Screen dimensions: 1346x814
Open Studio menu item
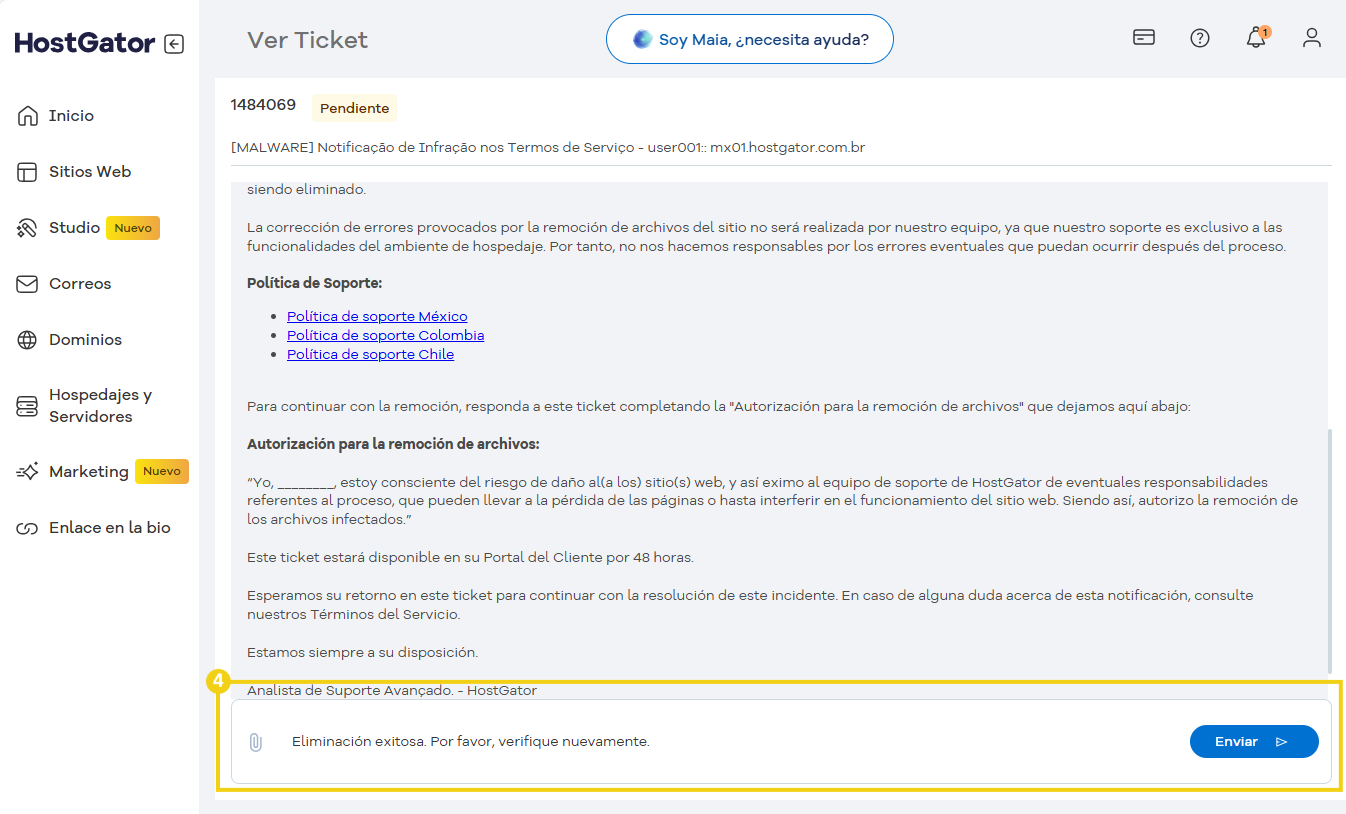point(74,228)
